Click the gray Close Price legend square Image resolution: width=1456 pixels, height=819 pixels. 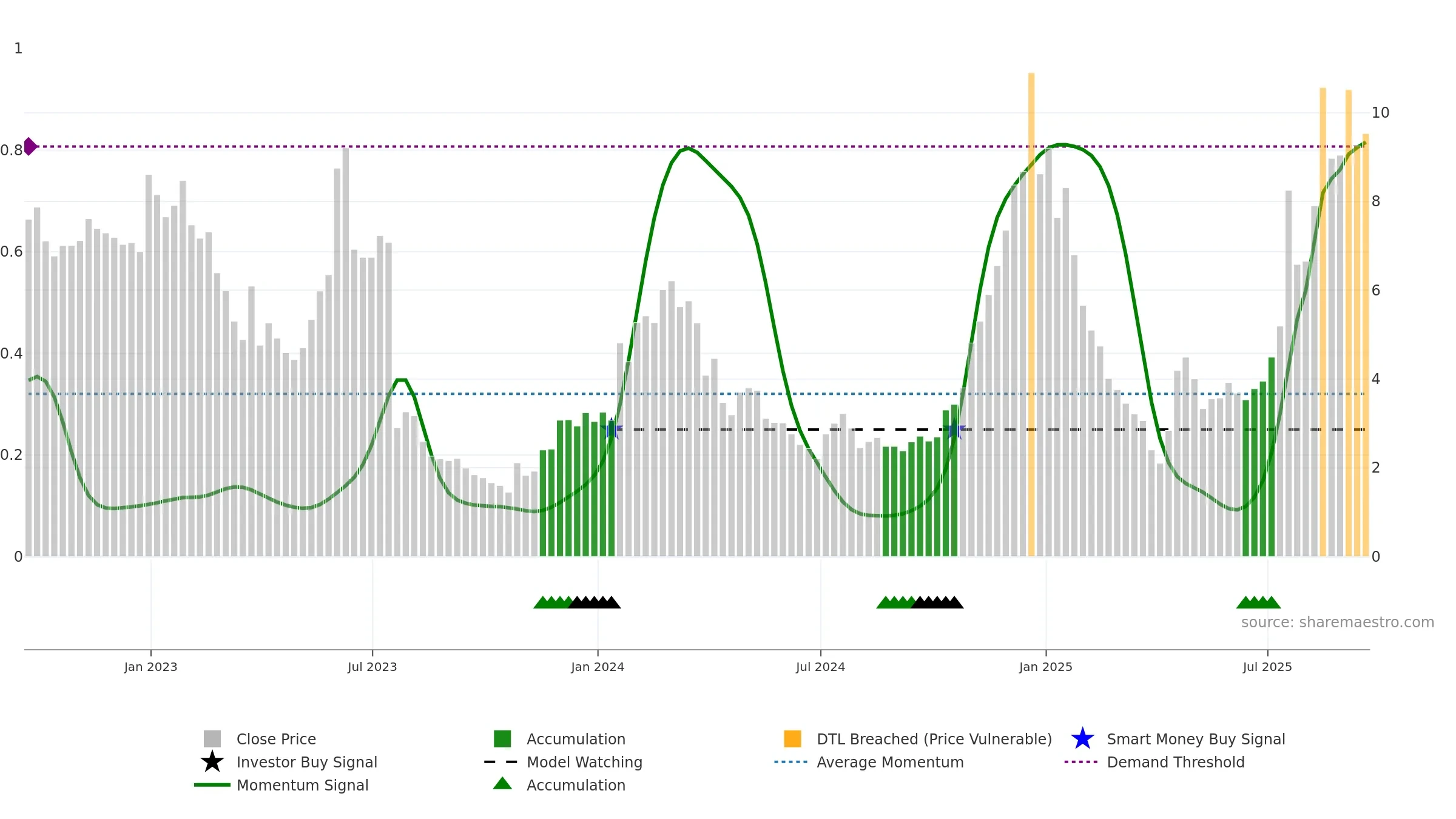[x=212, y=738]
